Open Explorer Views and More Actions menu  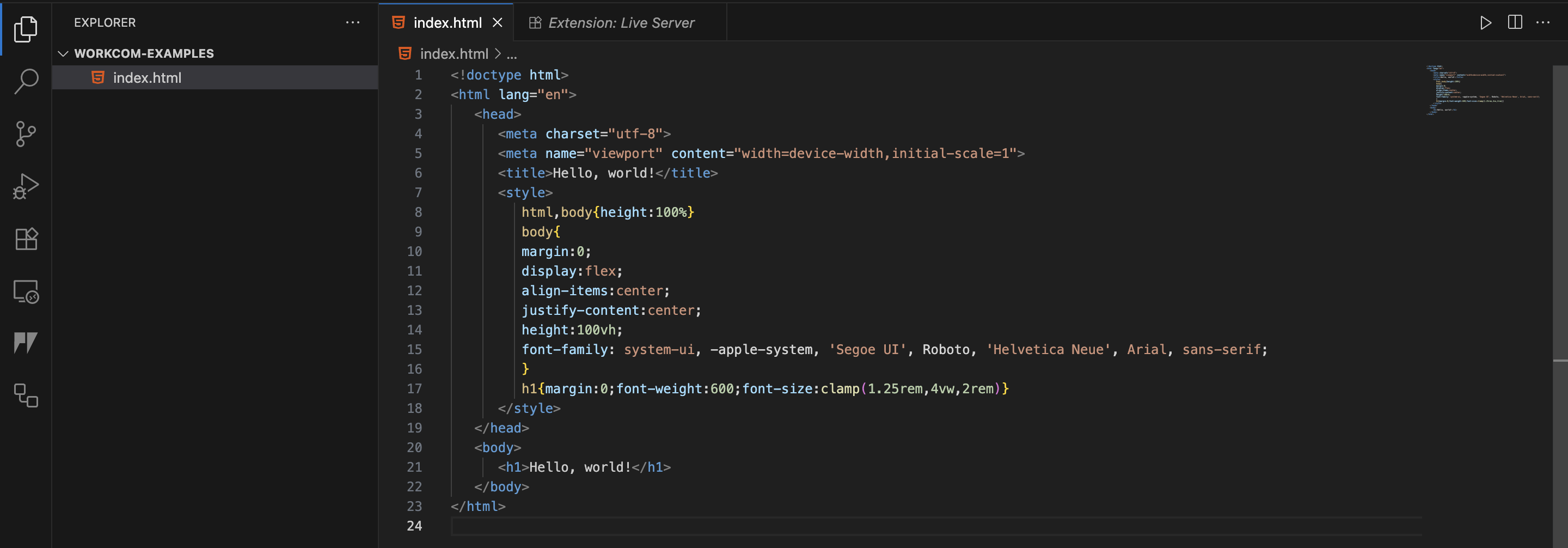(352, 22)
